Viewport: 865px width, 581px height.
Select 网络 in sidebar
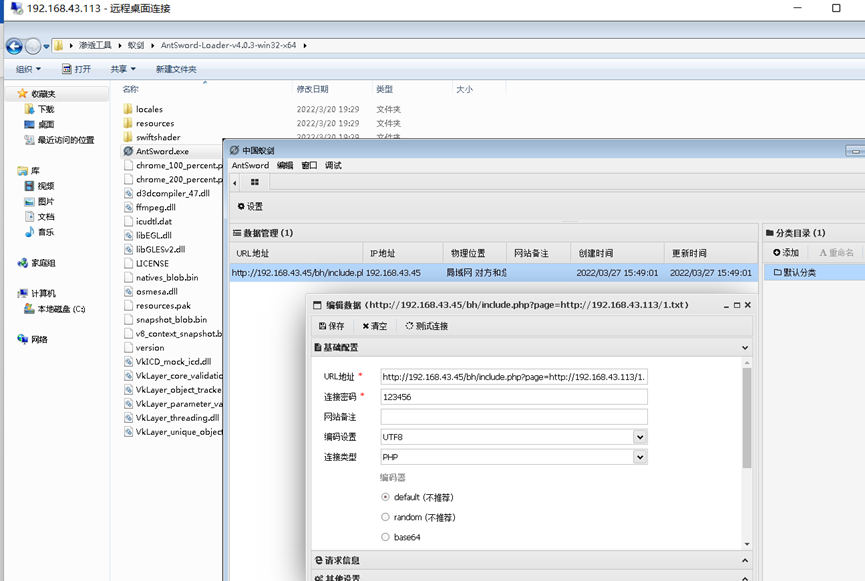tap(33, 339)
